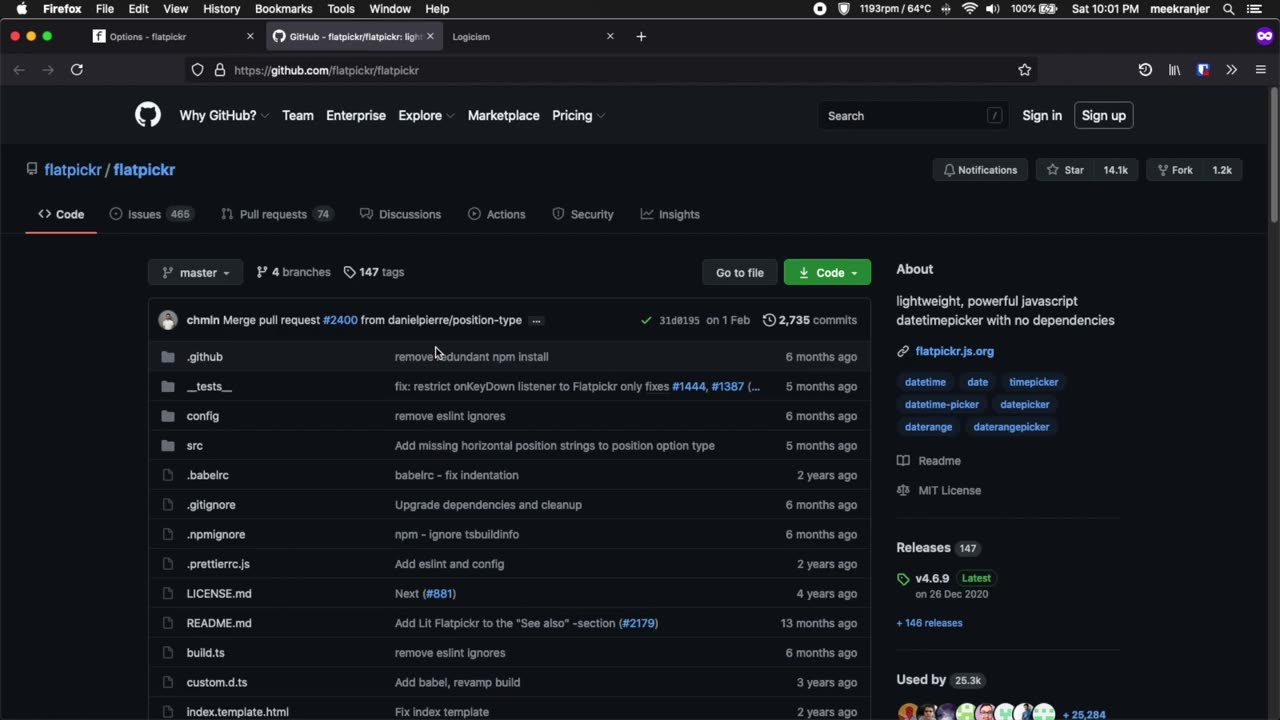Open the 147 tags link

pos(374,272)
